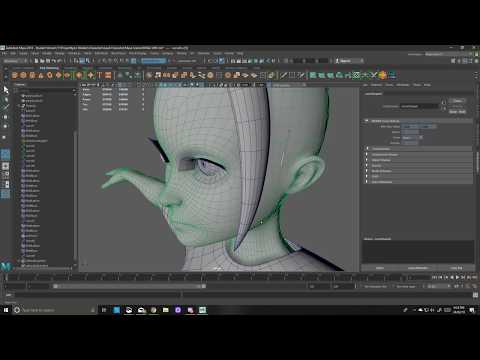Screen dimensions: 480x360
Task: Expand the UUID section
Action: tap(418, 176)
